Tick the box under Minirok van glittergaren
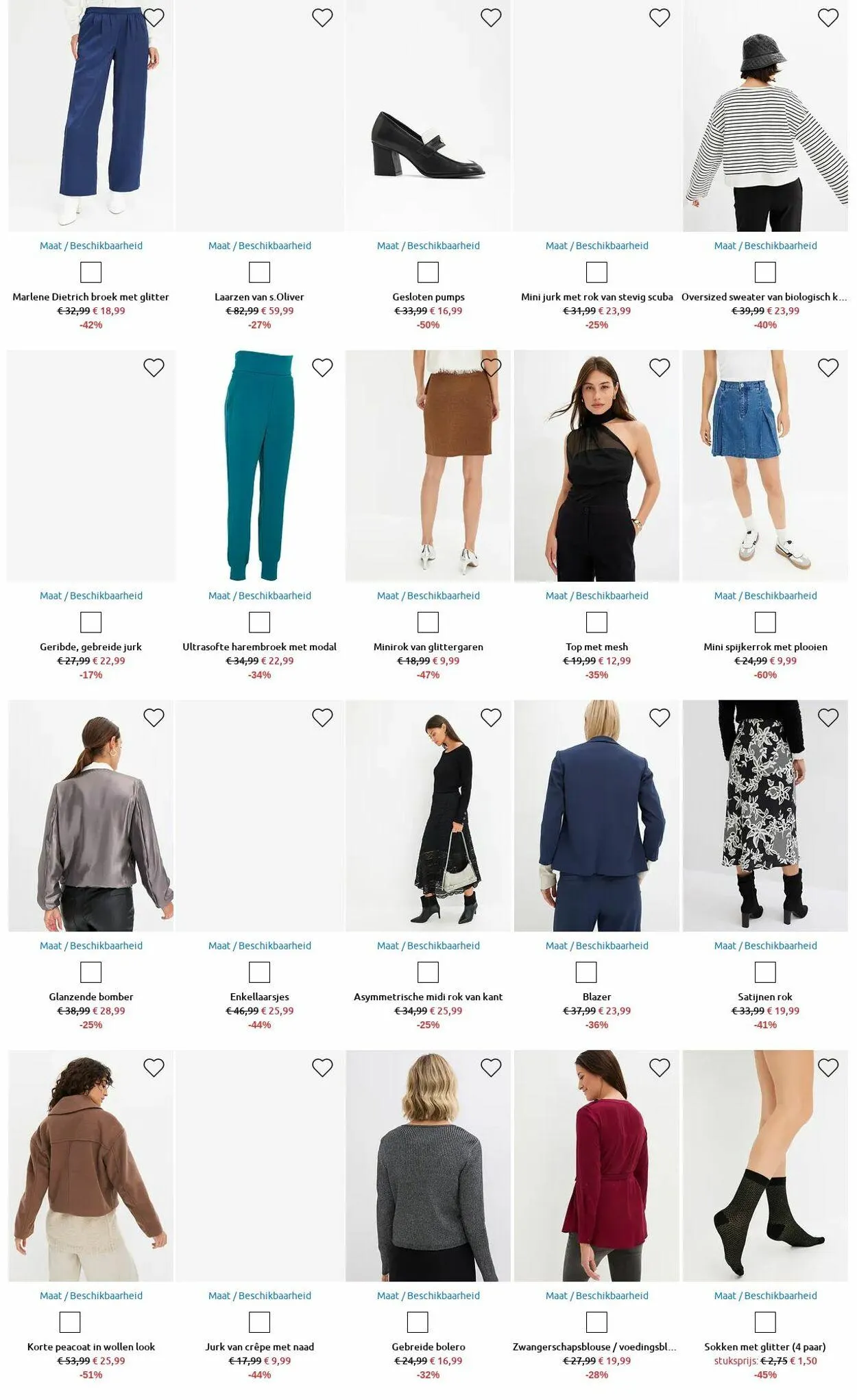Image resolution: width=857 pixels, height=1400 pixels. (x=428, y=622)
